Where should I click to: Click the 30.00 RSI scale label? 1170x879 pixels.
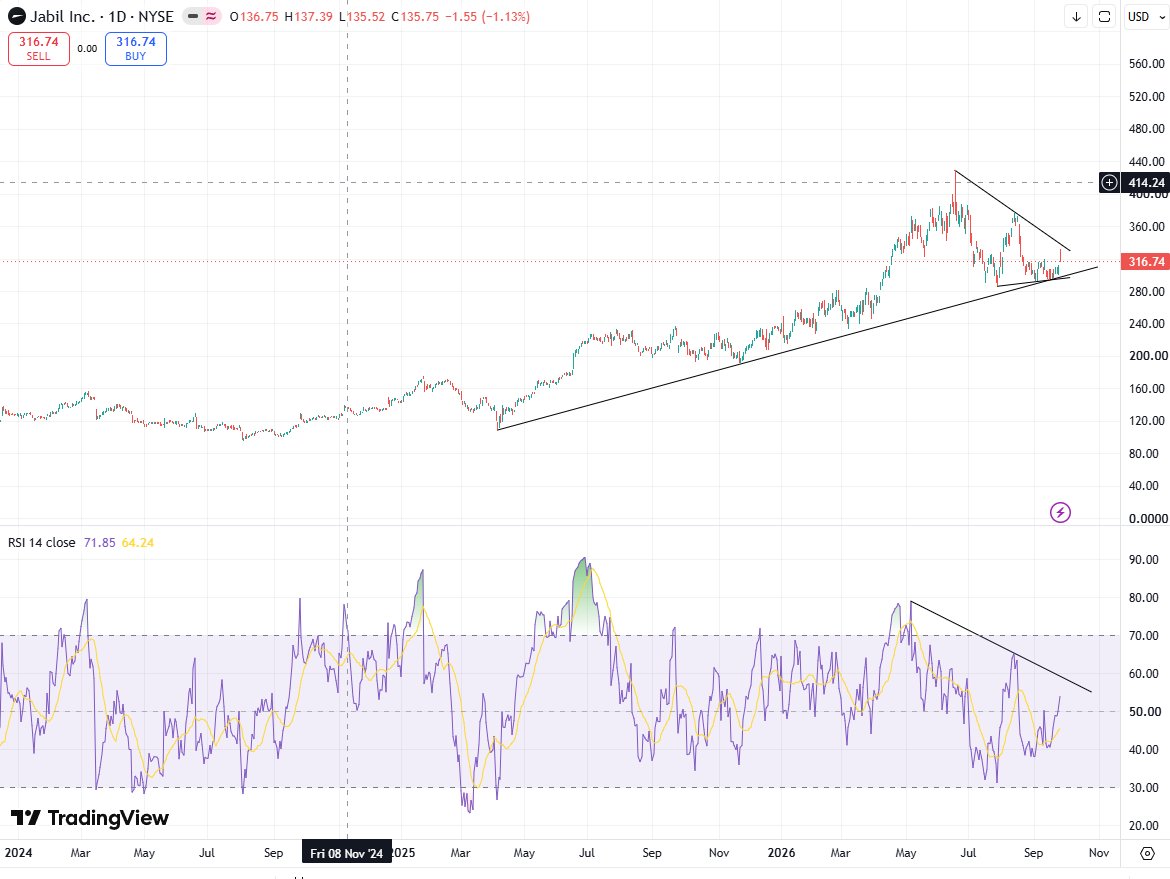[x=1143, y=787]
